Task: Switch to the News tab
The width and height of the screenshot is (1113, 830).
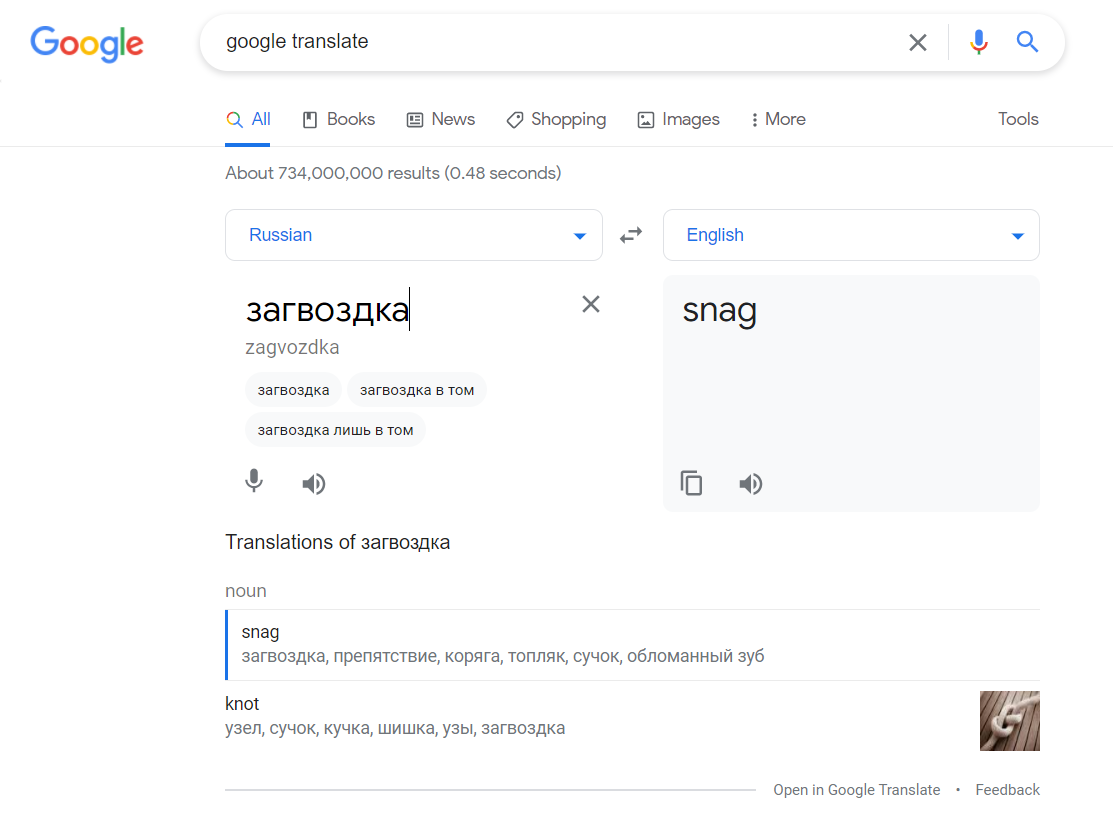Action: (440, 119)
